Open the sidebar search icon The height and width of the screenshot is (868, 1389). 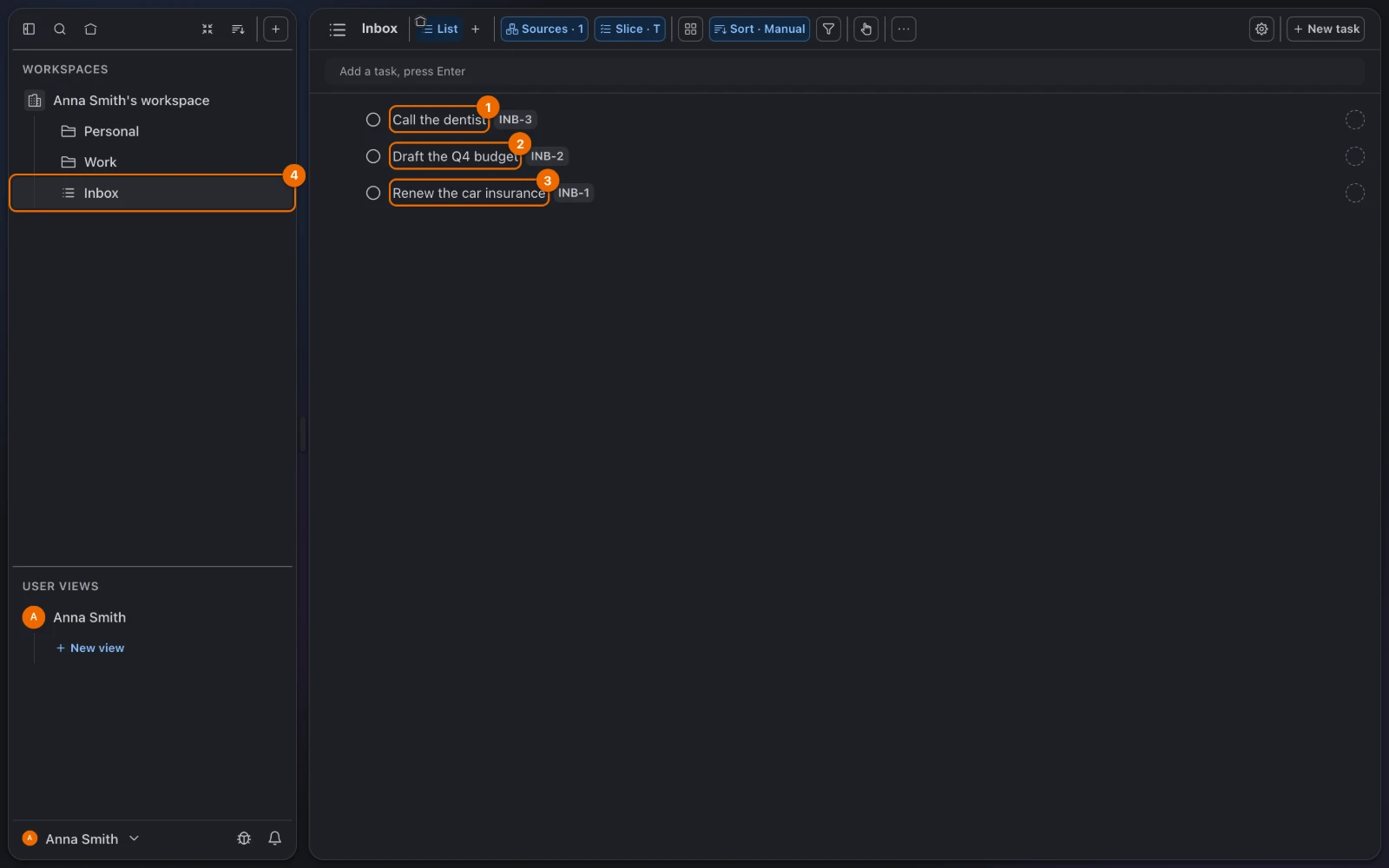[x=60, y=29]
